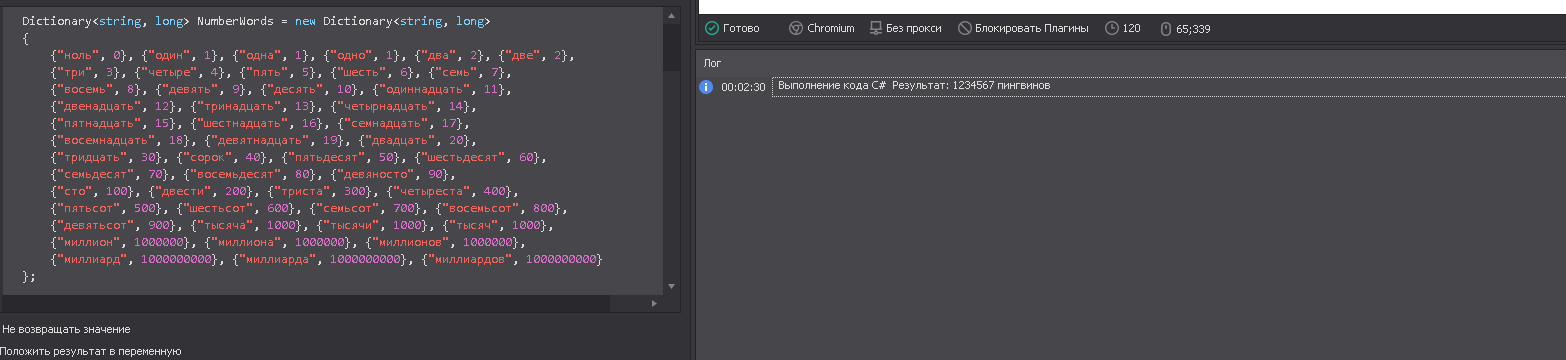This screenshot has height=360, width=1566.
Task: Click the code editor vertical scrollbar down arrow
Action: 672,286
